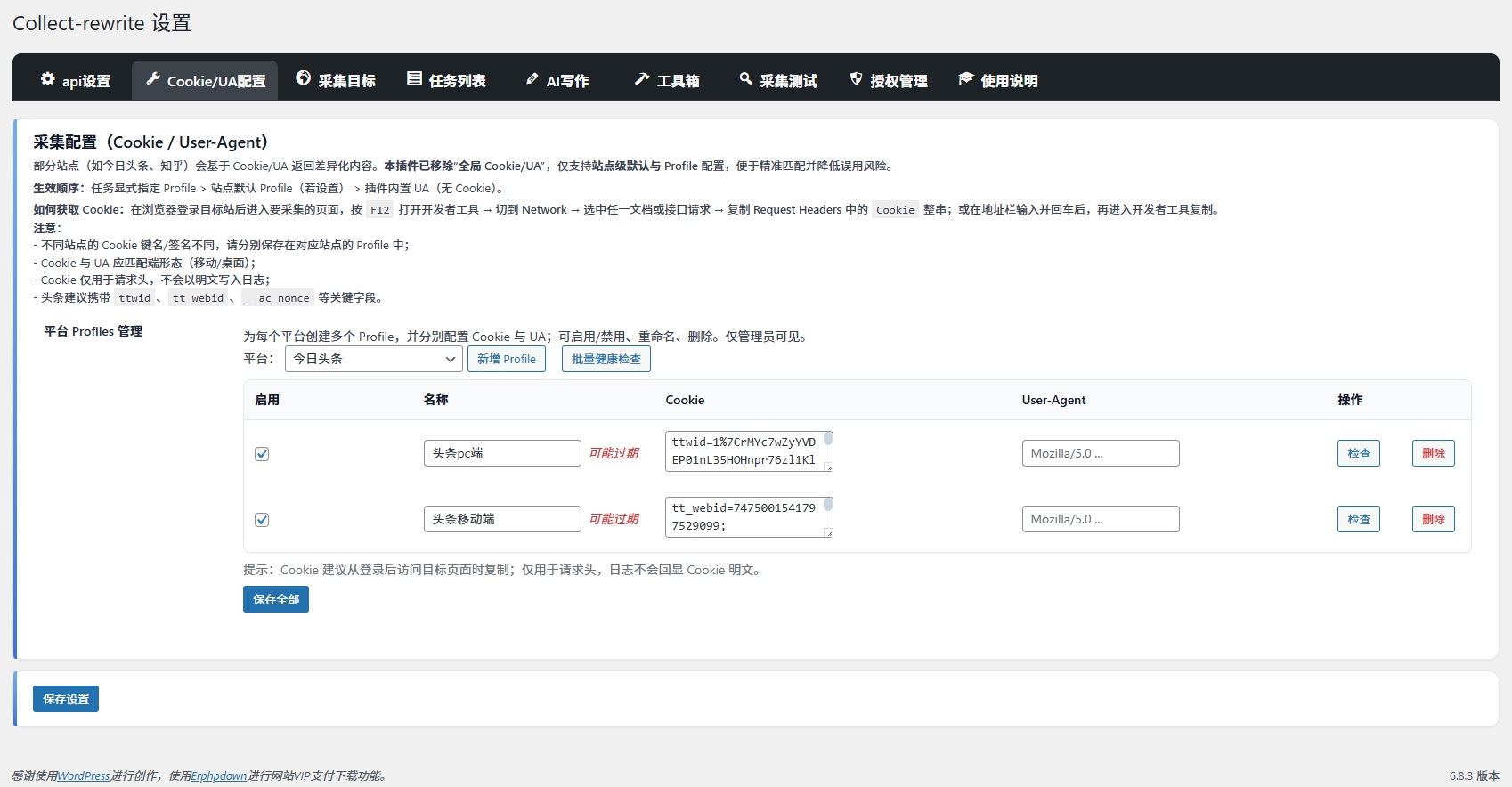
Task: Open the WordPress link in footer
Action: point(84,775)
